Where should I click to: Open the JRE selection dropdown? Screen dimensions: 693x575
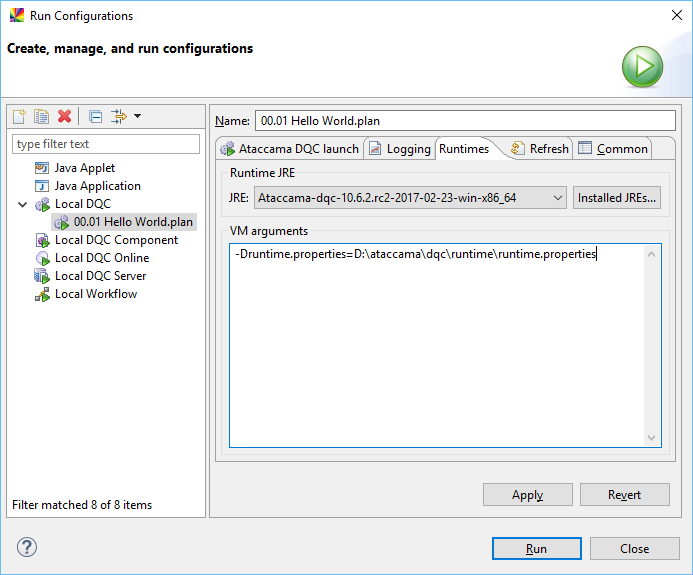coord(410,198)
